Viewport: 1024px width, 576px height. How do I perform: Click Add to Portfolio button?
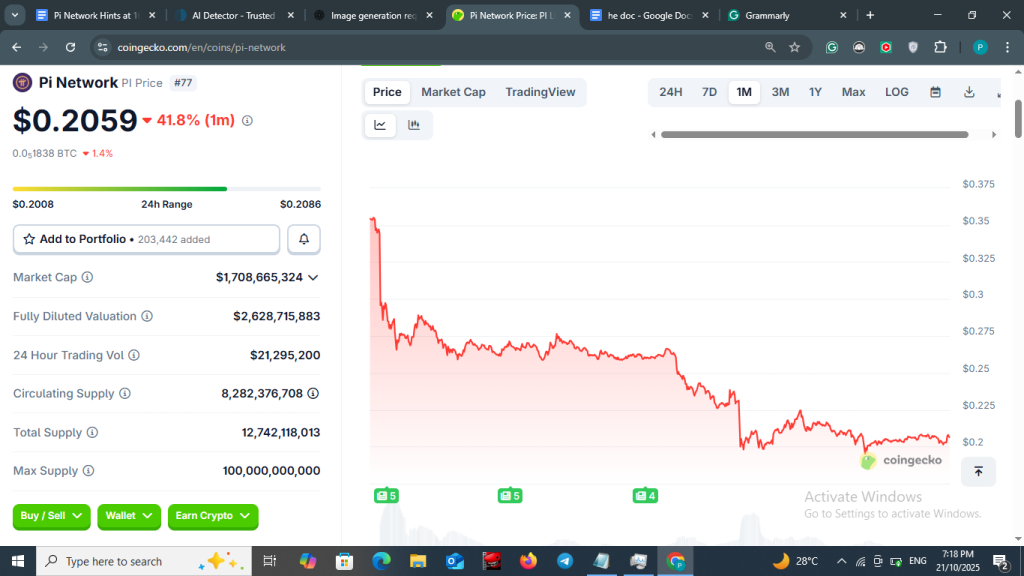[x=146, y=239]
